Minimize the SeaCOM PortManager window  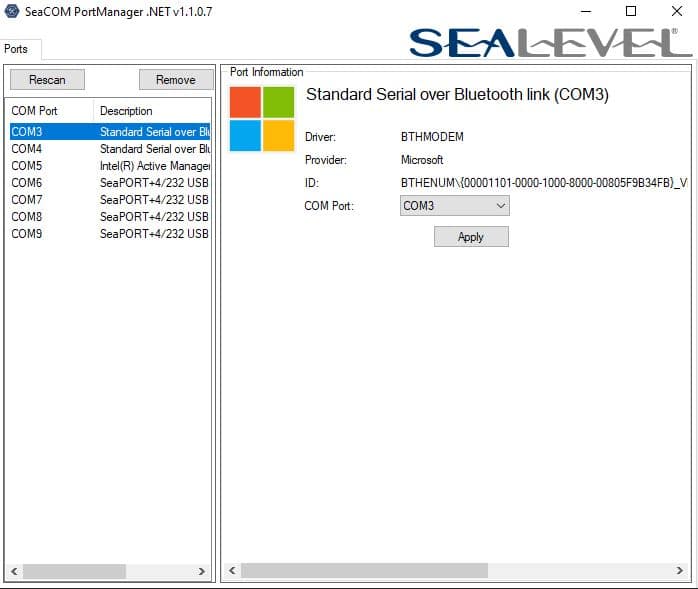(586, 11)
